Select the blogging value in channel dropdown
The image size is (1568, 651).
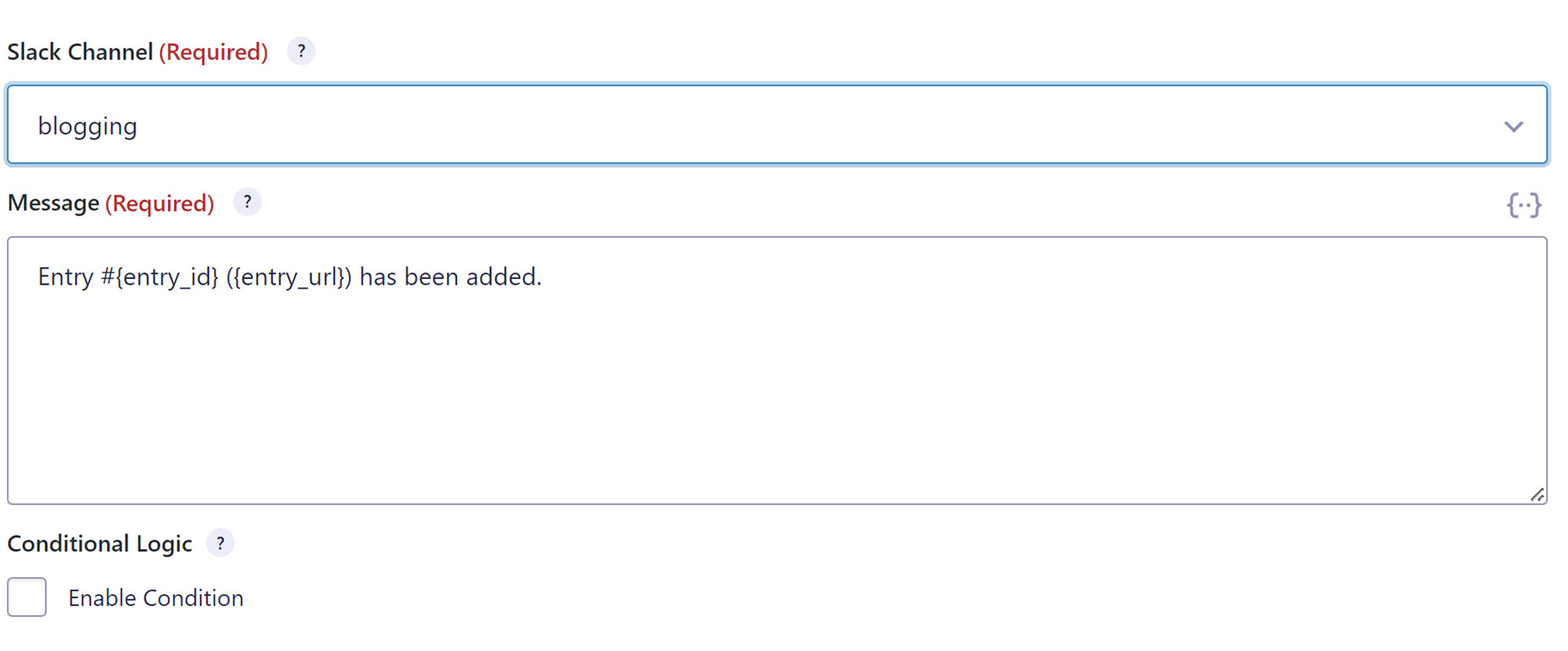tap(87, 126)
